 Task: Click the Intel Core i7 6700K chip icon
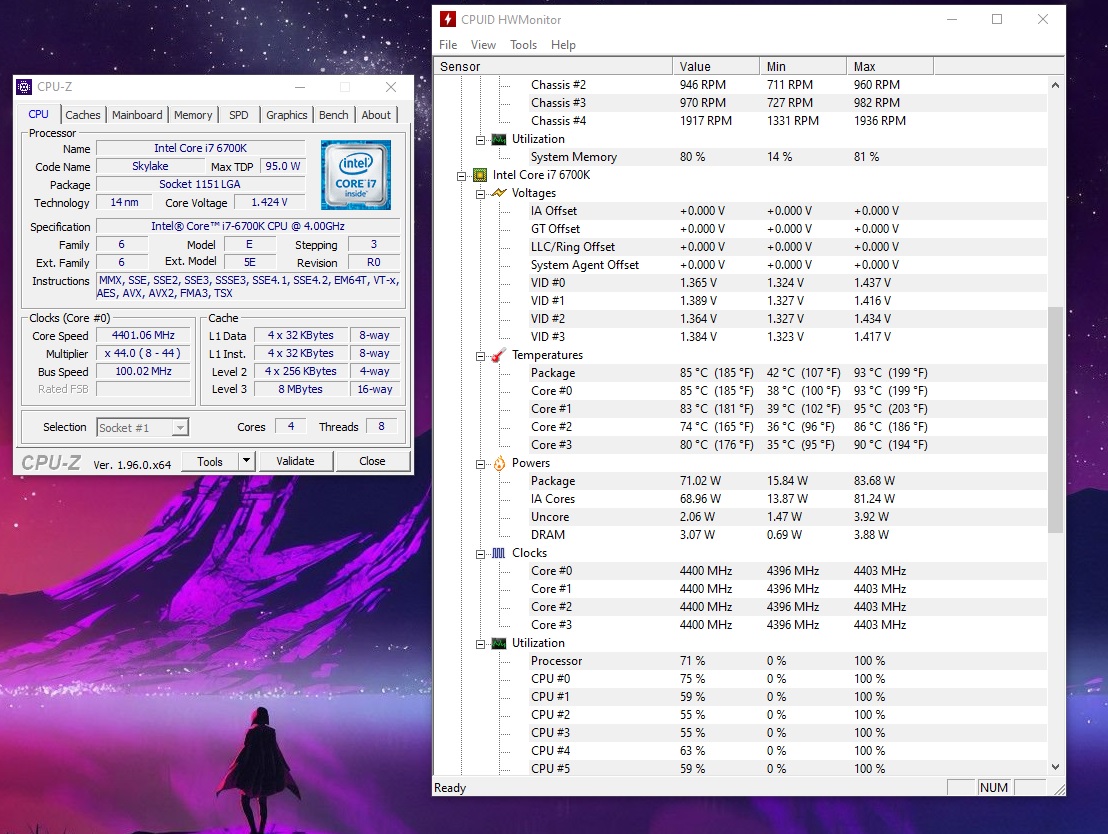(480, 175)
